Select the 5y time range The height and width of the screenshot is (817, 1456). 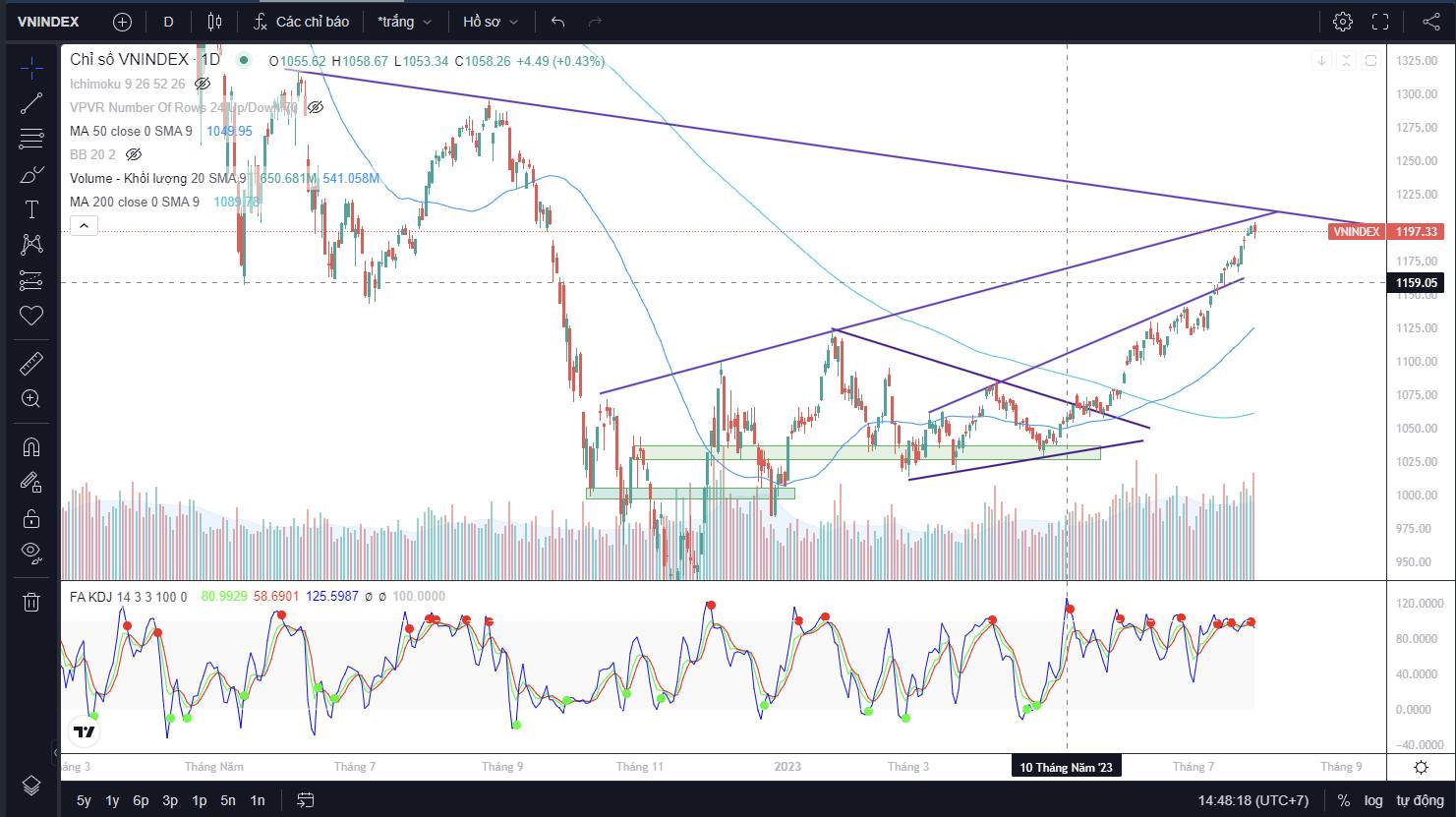84,800
